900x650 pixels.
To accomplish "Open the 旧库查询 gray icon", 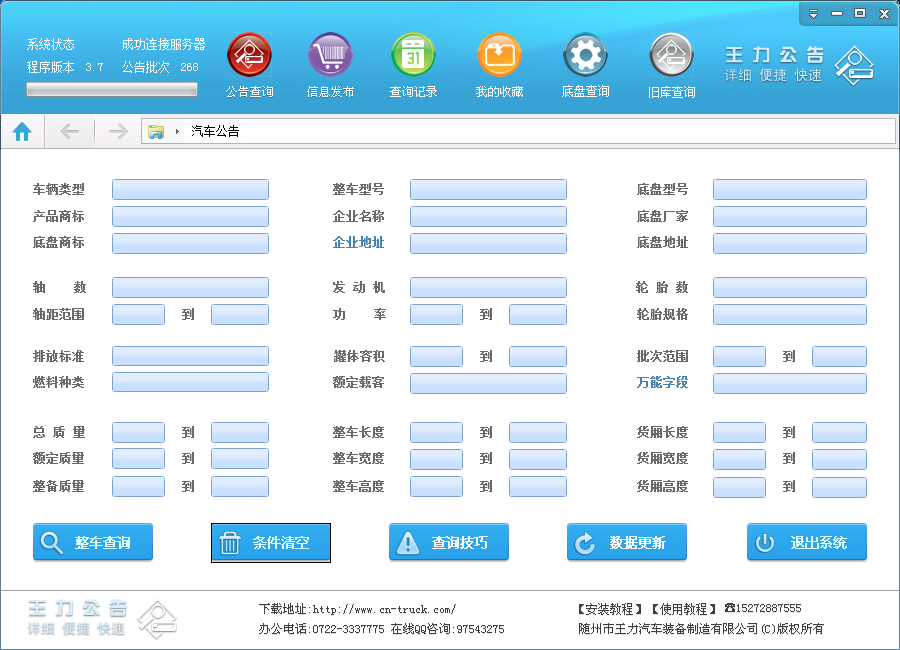I will point(671,55).
